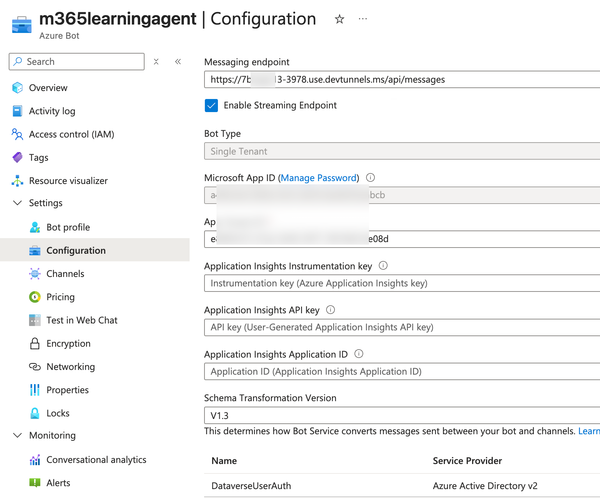Image resolution: width=600 pixels, height=498 pixels.
Task: Toggle the Enable Streaming Endpoint checkbox
Action: [211, 105]
